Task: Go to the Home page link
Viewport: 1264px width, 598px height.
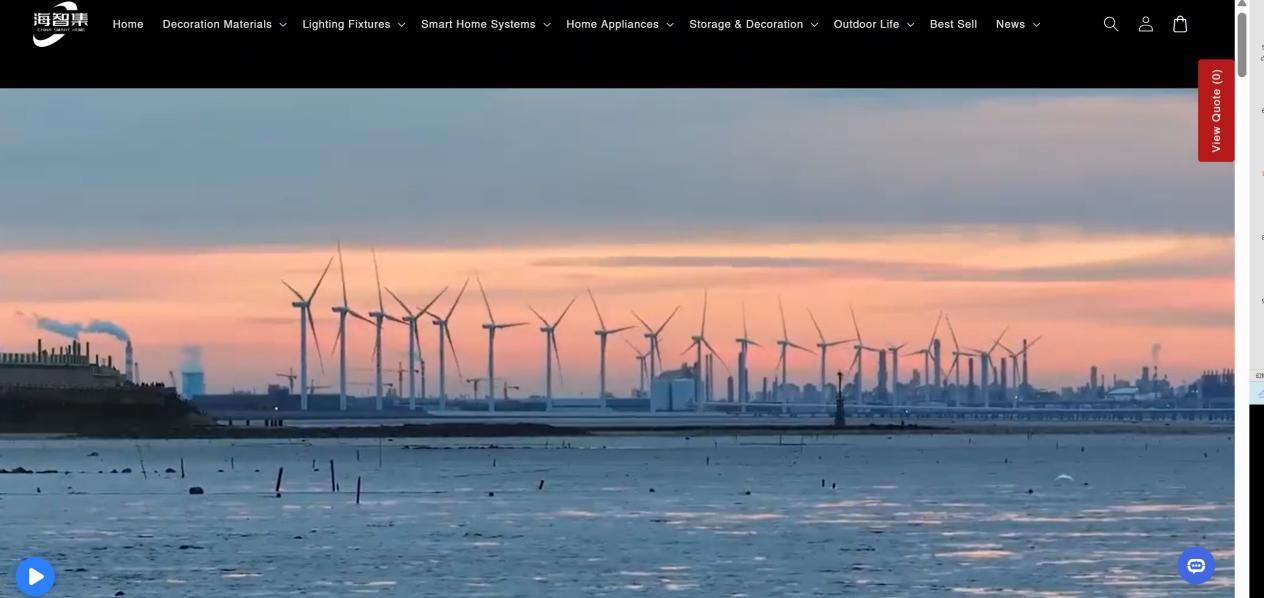Action: (128, 24)
